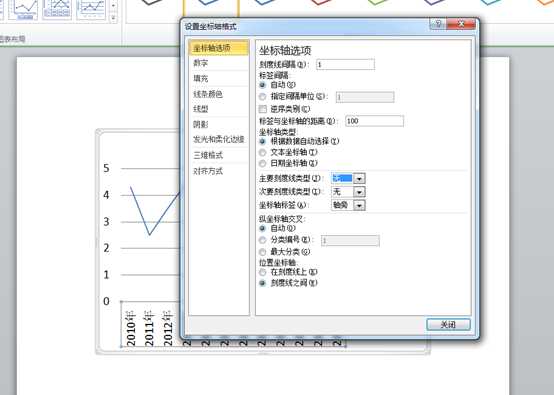The width and height of the screenshot is (554, 395).
Task: Click the value axis label 2
Action: click(x=106, y=248)
